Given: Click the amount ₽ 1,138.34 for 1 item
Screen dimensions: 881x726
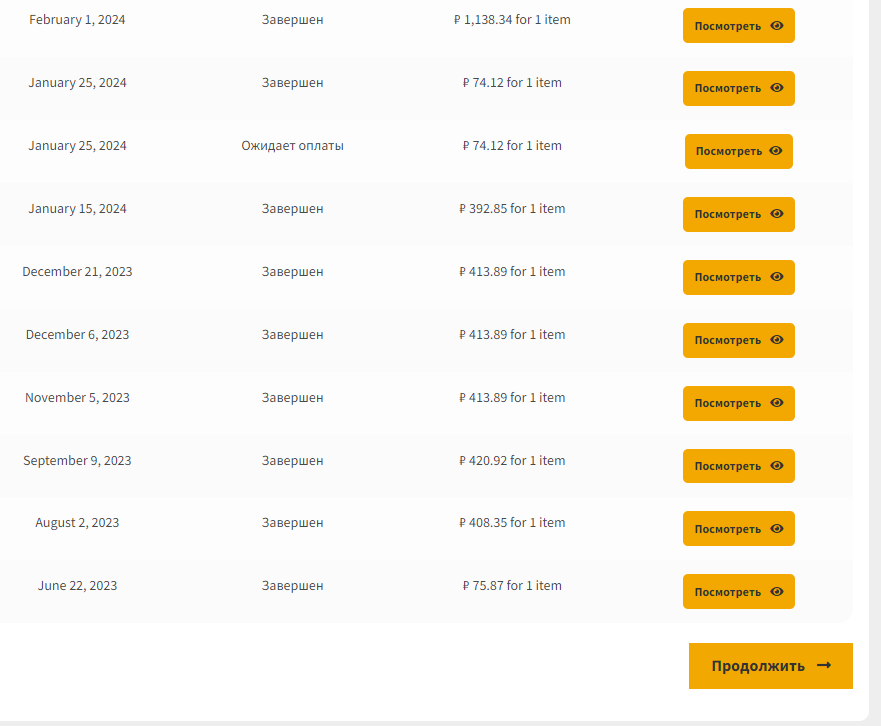Looking at the screenshot, I should pyautogui.click(x=512, y=20).
